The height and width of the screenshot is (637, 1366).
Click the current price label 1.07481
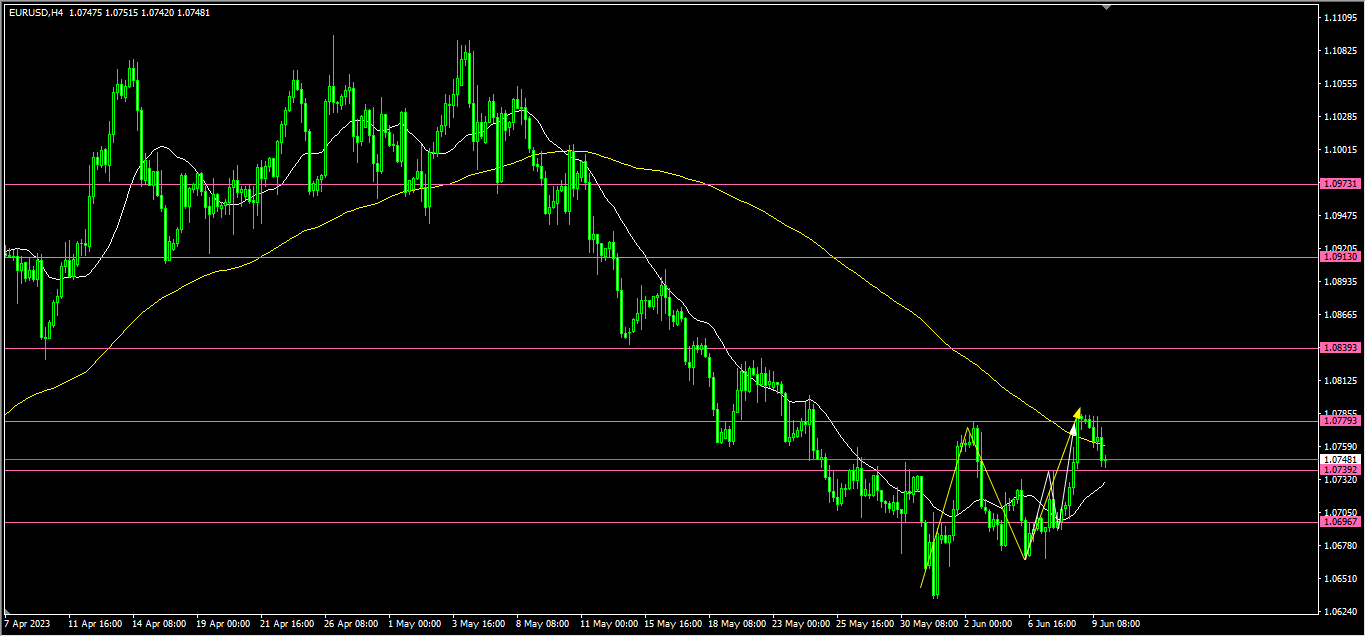click(x=1340, y=460)
